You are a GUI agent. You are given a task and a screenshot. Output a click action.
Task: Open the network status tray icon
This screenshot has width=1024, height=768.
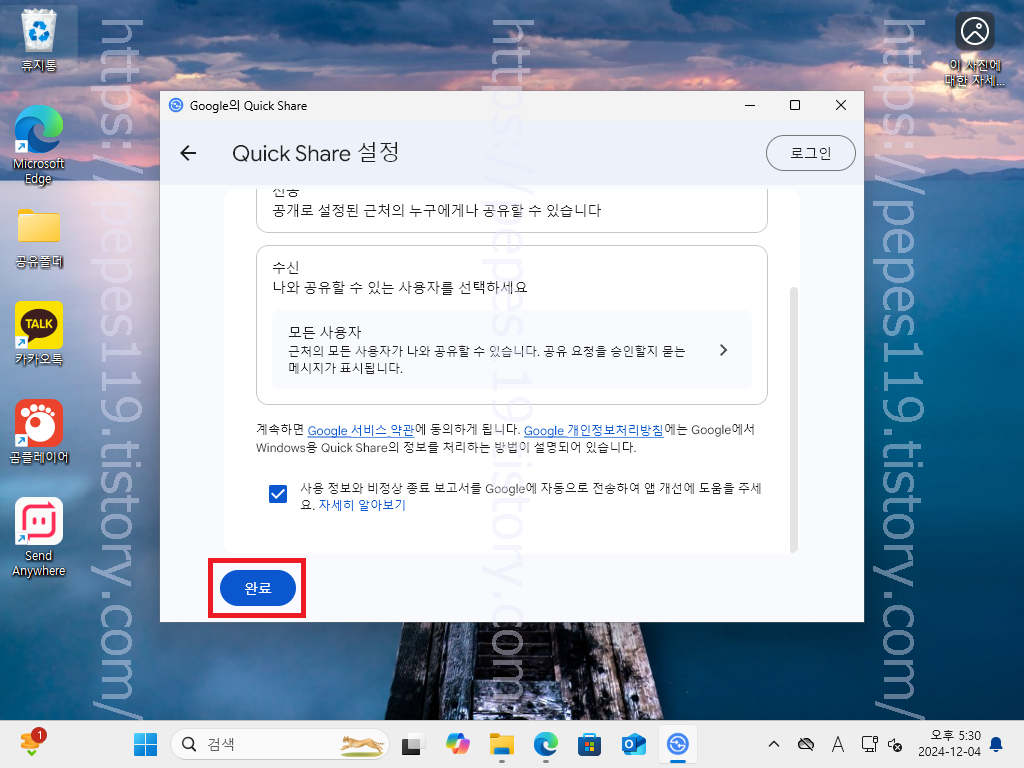tap(869, 744)
